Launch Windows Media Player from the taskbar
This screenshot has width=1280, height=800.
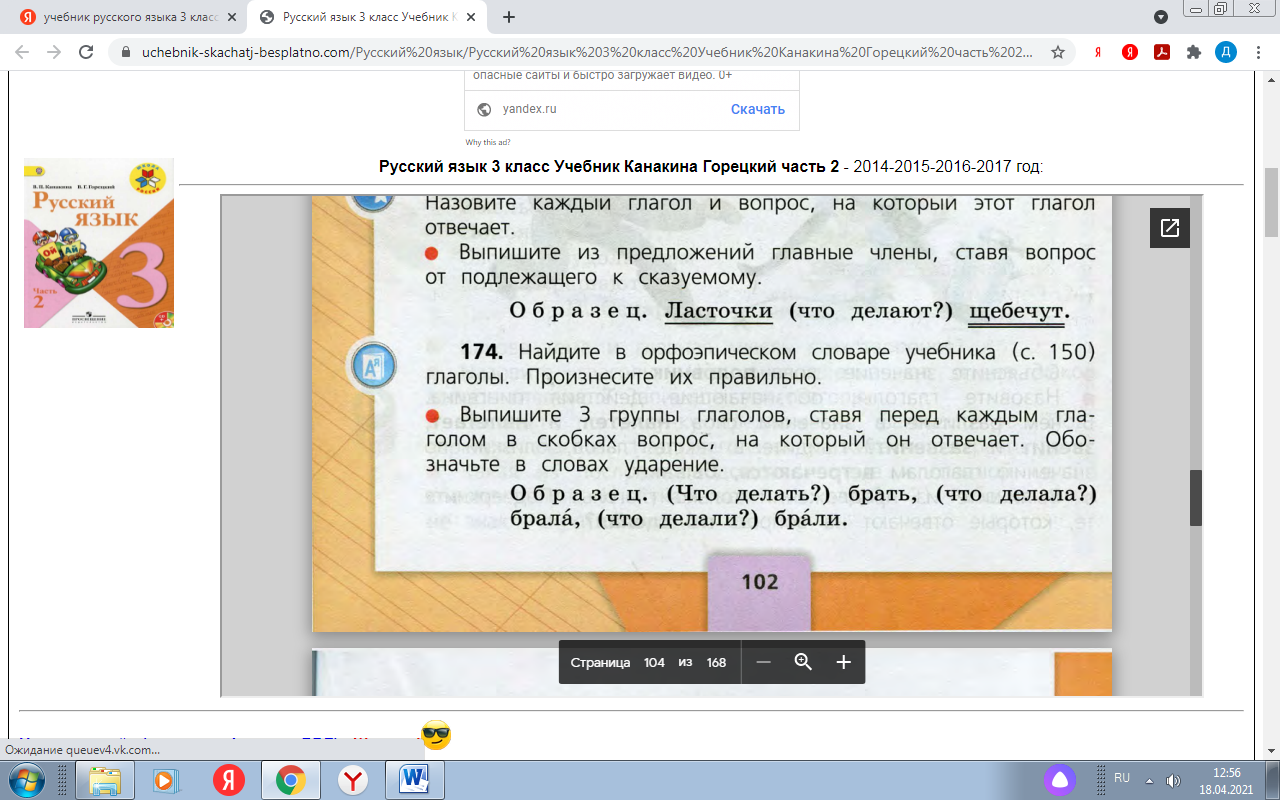[167, 780]
